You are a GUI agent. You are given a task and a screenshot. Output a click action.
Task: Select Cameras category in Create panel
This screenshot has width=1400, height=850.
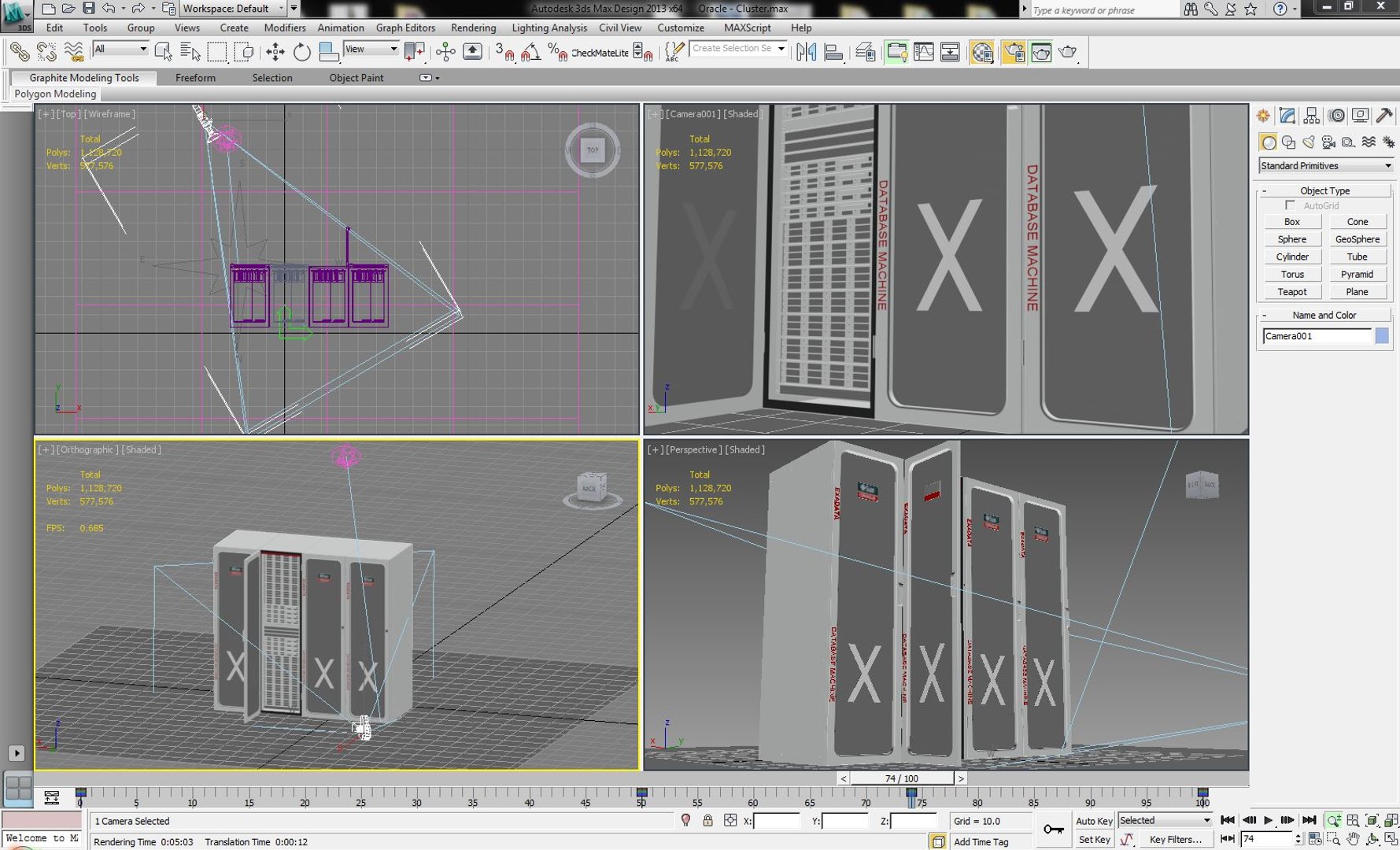tap(1328, 142)
